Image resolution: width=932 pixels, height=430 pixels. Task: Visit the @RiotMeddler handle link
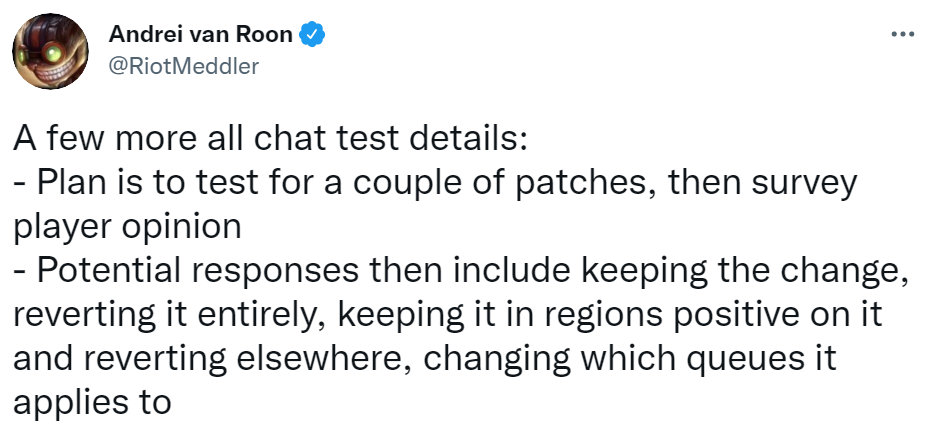coord(184,66)
